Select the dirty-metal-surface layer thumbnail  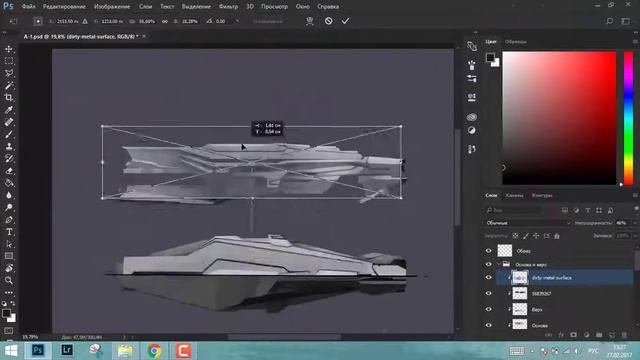(x=519, y=278)
